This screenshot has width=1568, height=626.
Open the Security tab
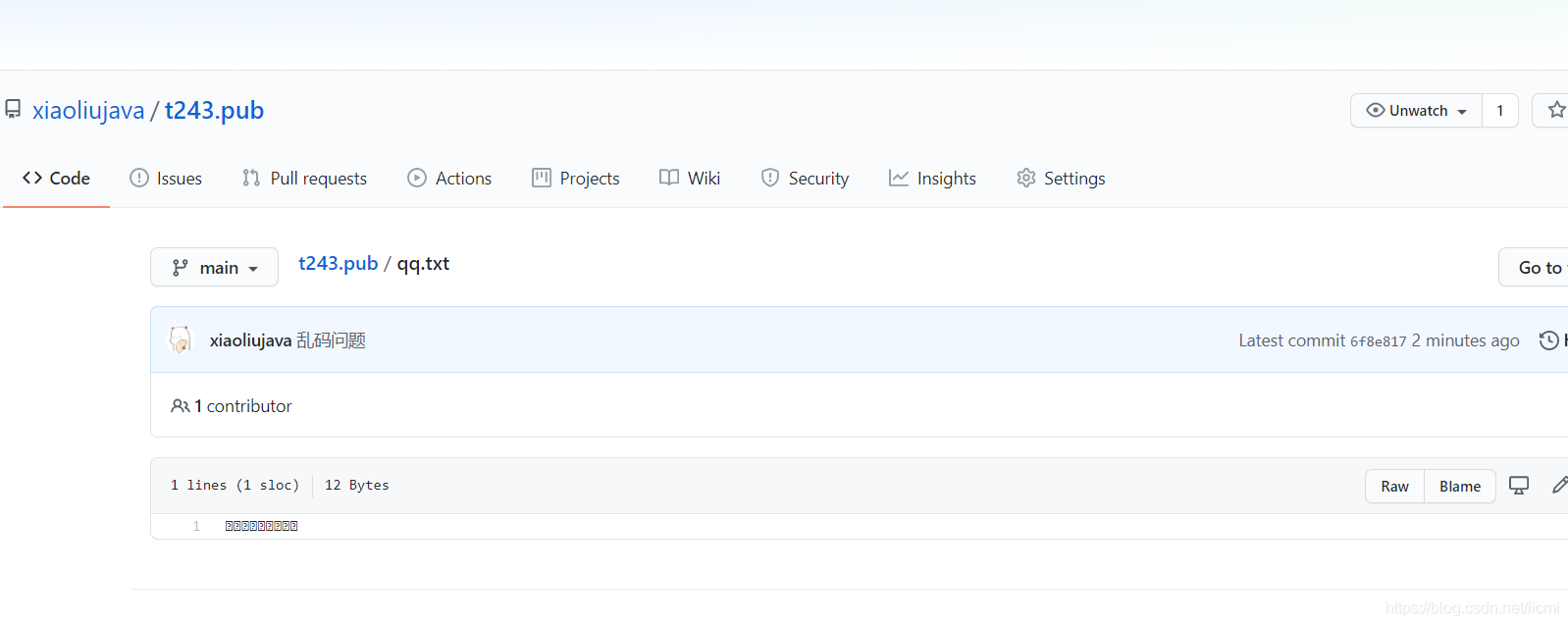(805, 179)
